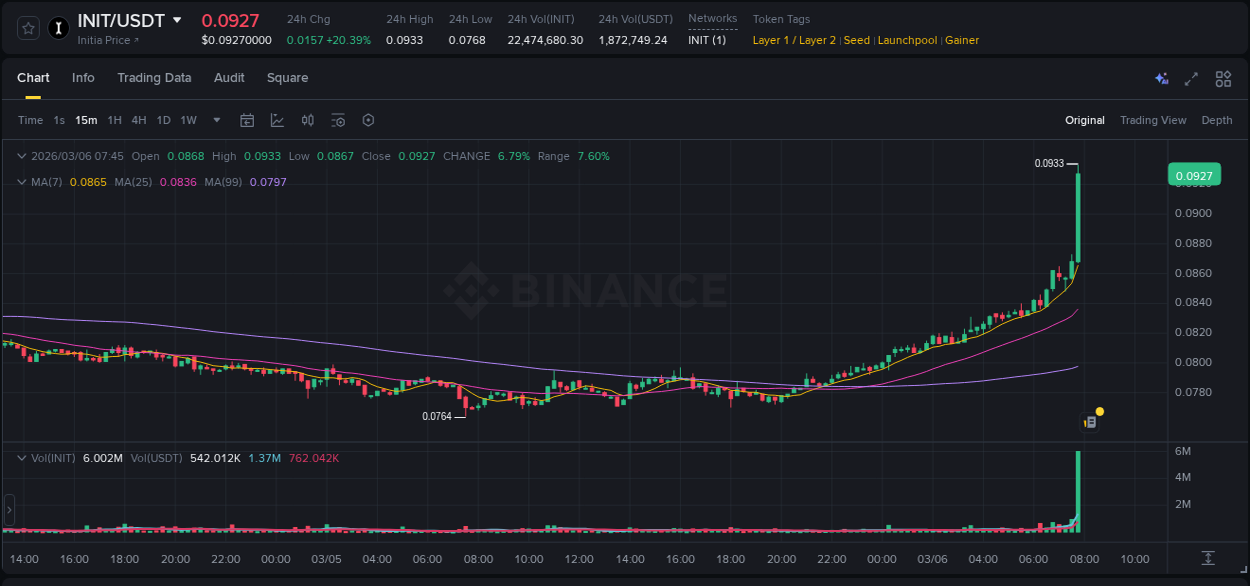
Task: Collapse the Vol(INIT) indicator panel
Action: [21, 458]
